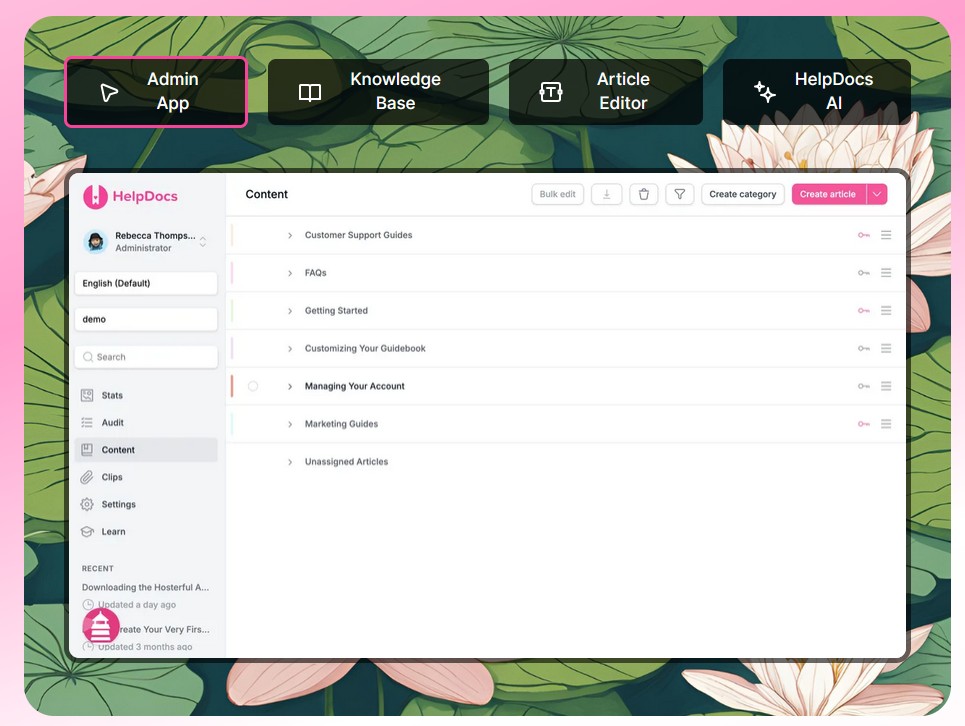This screenshot has height=726, width=965.
Task: Click the Unassigned Articles label
Action: click(x=346, y=461)
